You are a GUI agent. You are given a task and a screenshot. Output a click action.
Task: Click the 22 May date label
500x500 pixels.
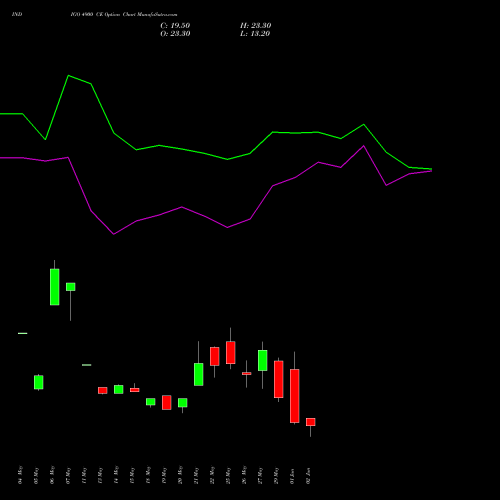(x=212, y=475)
